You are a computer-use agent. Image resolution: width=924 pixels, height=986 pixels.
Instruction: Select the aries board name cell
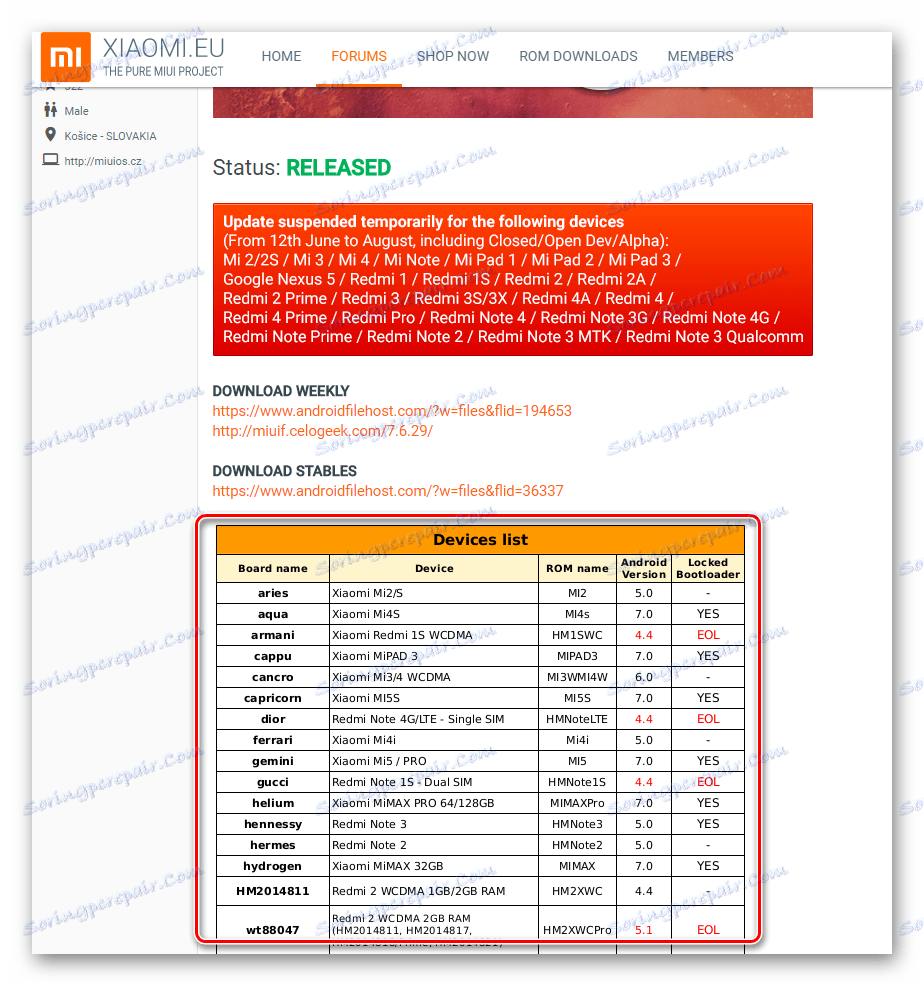[x=272, y=593]
